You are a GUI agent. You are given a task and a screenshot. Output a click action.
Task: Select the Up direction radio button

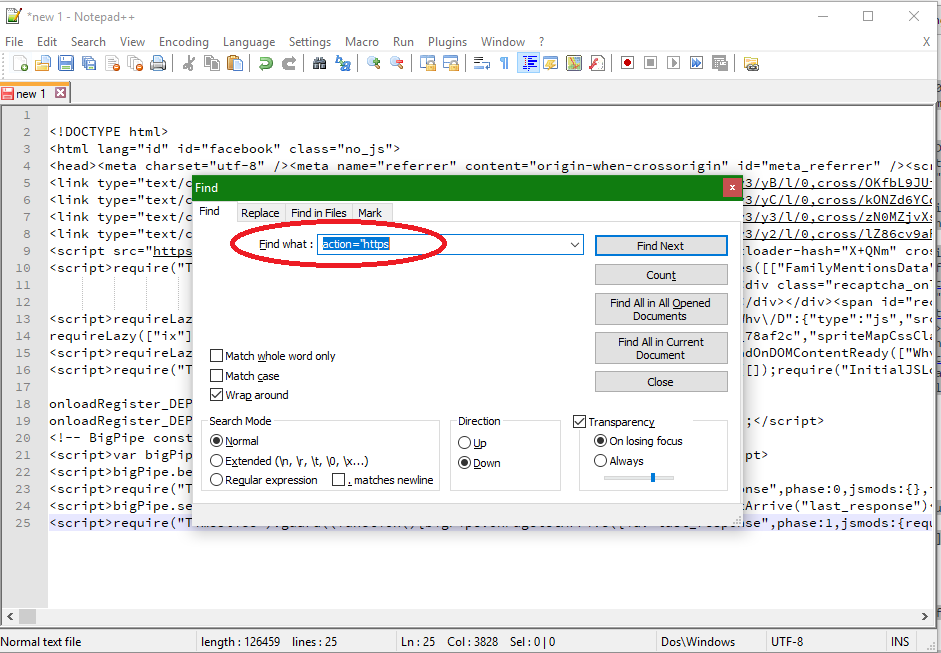(464, 443)
